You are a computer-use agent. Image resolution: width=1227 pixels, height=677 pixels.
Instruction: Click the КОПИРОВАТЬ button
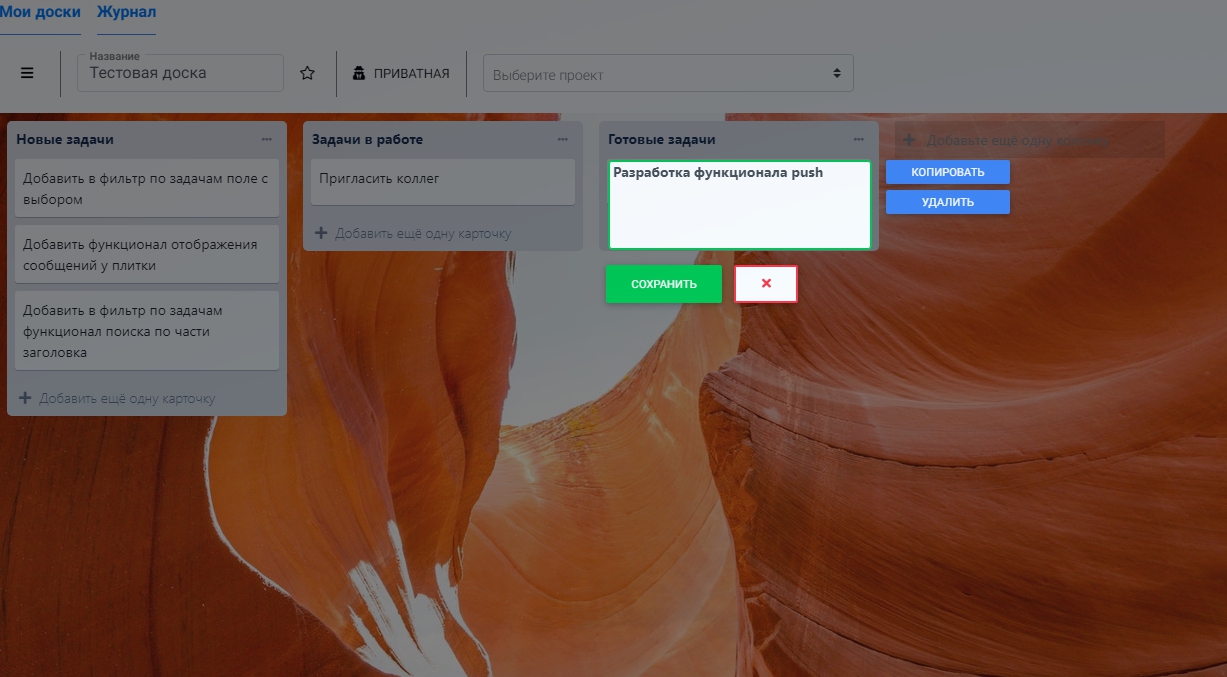948,172
